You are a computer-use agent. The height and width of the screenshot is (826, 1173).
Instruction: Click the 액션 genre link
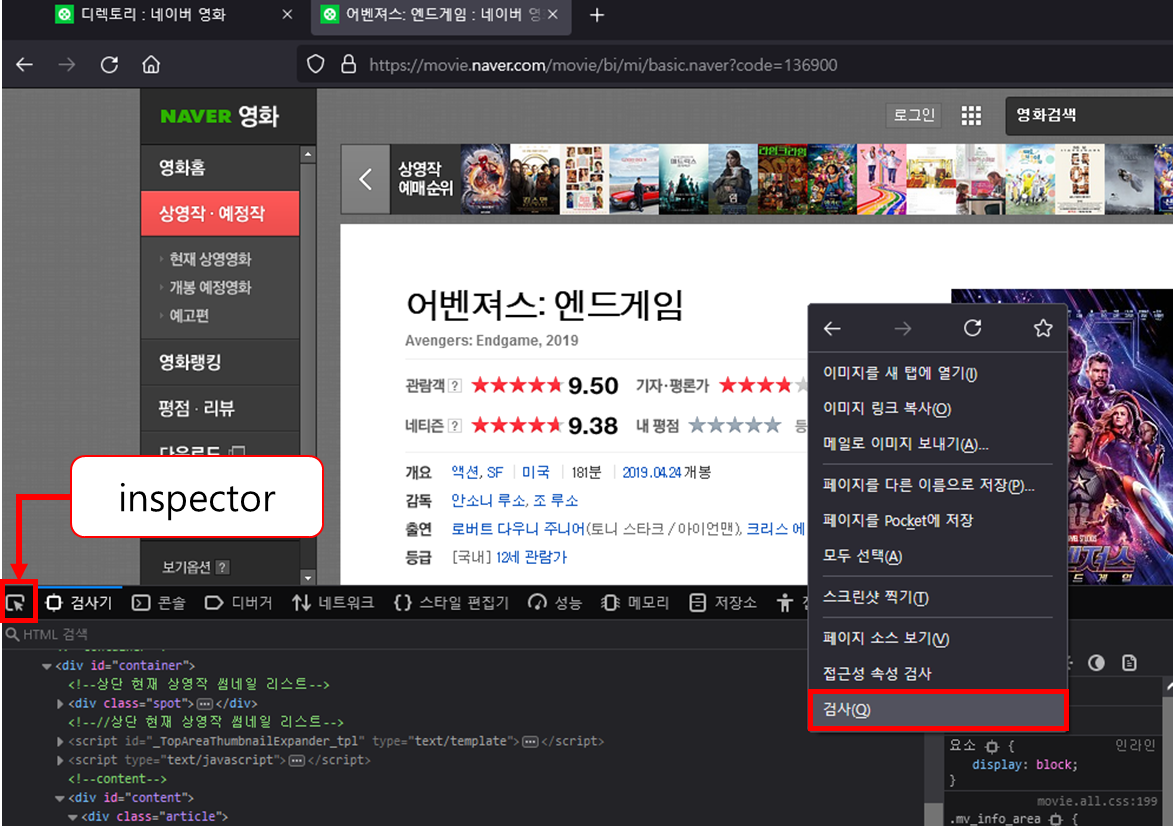465,472
